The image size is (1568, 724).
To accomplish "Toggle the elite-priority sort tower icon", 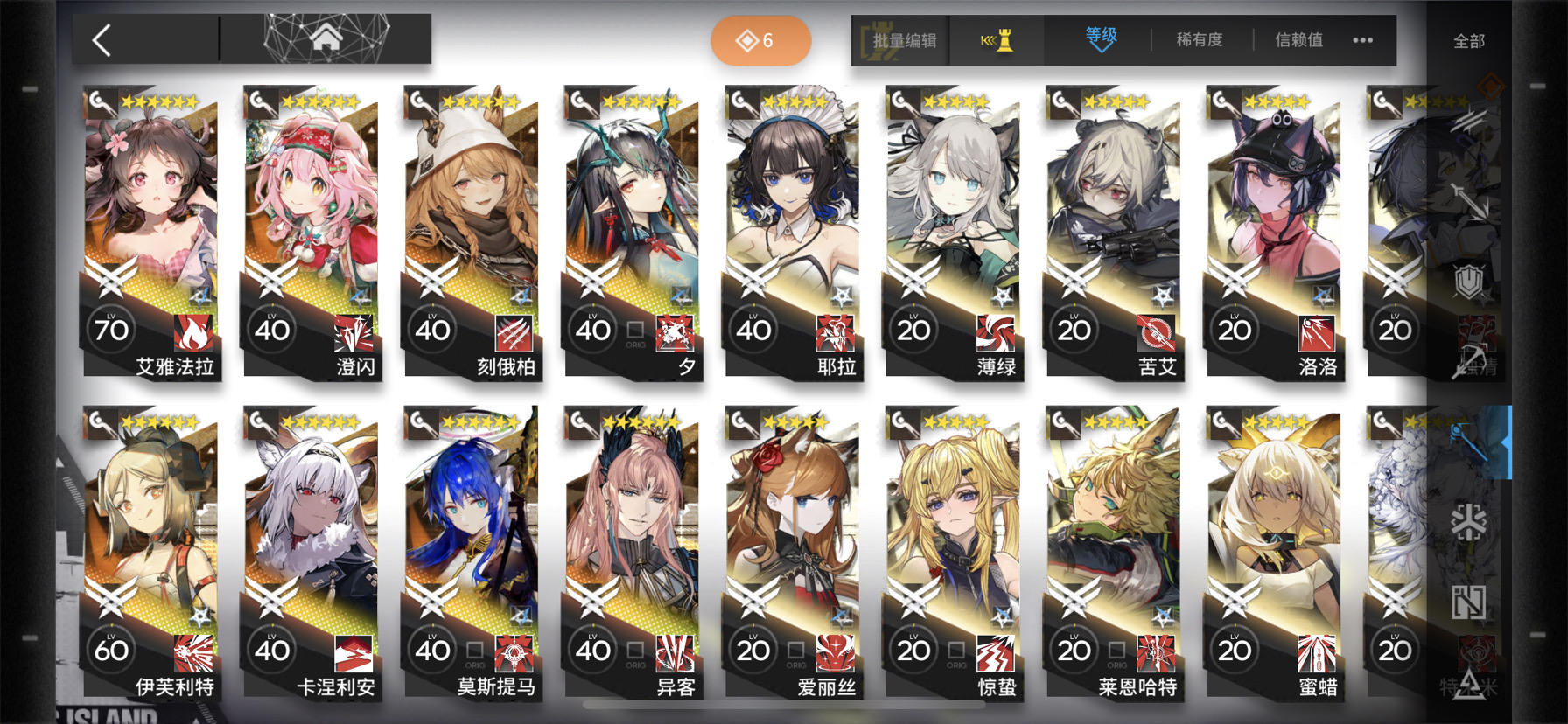I will [x=997, y=40].
